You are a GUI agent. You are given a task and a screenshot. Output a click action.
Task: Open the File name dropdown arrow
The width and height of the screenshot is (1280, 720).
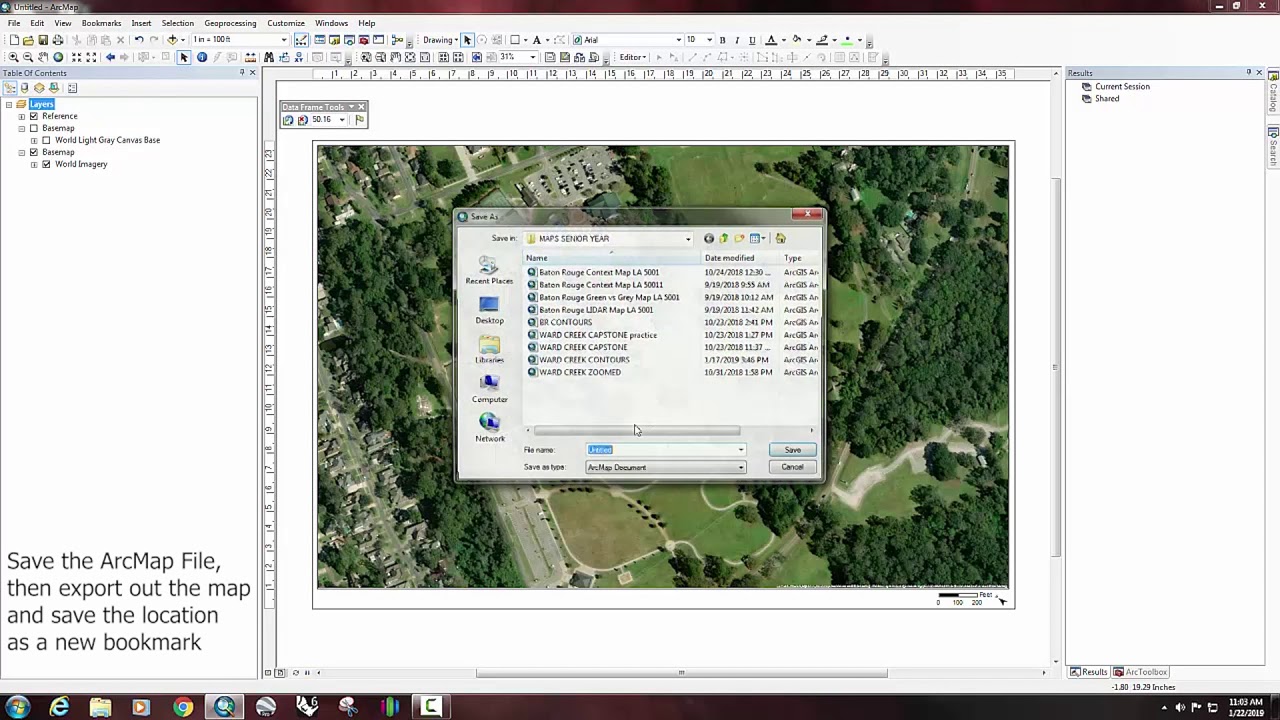tap(741, 450)
